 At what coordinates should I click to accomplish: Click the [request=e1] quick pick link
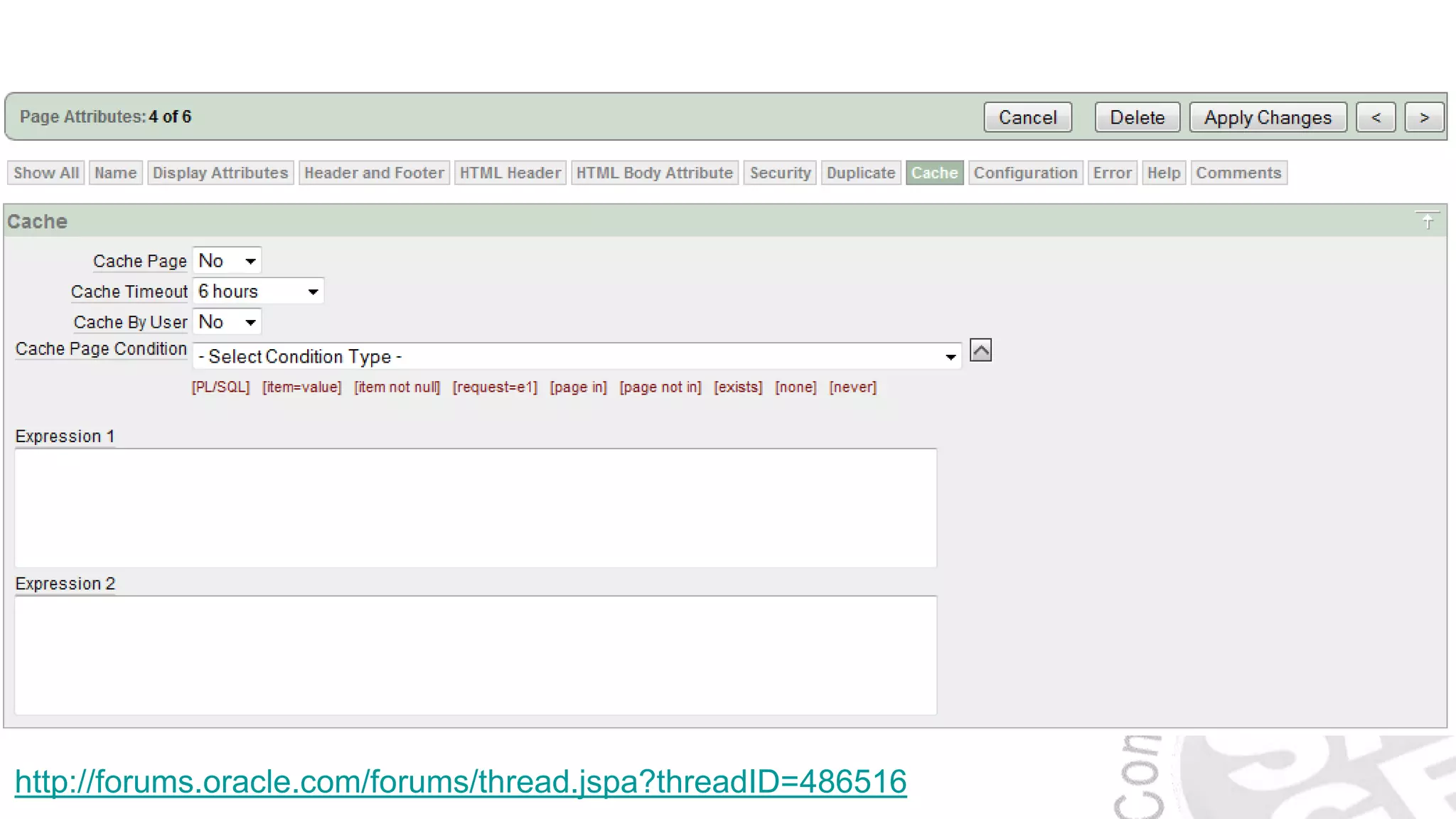495,387
